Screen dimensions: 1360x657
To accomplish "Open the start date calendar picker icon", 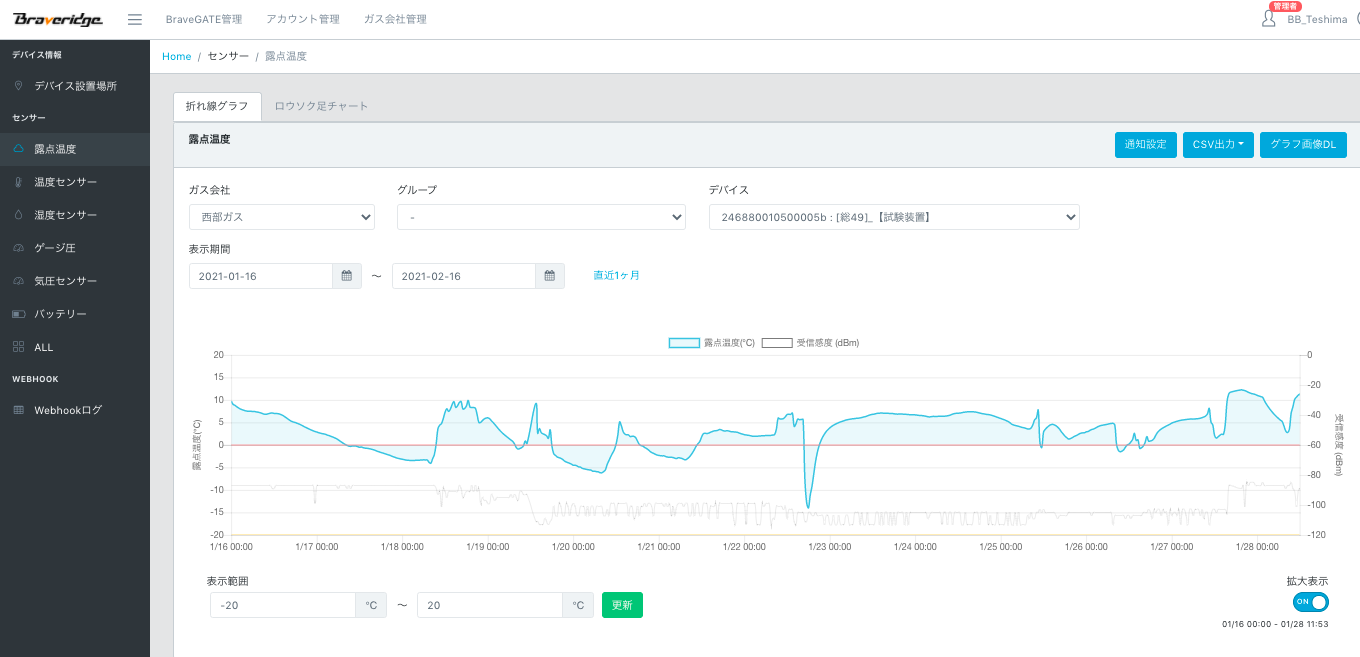I will tap(347, 276).
